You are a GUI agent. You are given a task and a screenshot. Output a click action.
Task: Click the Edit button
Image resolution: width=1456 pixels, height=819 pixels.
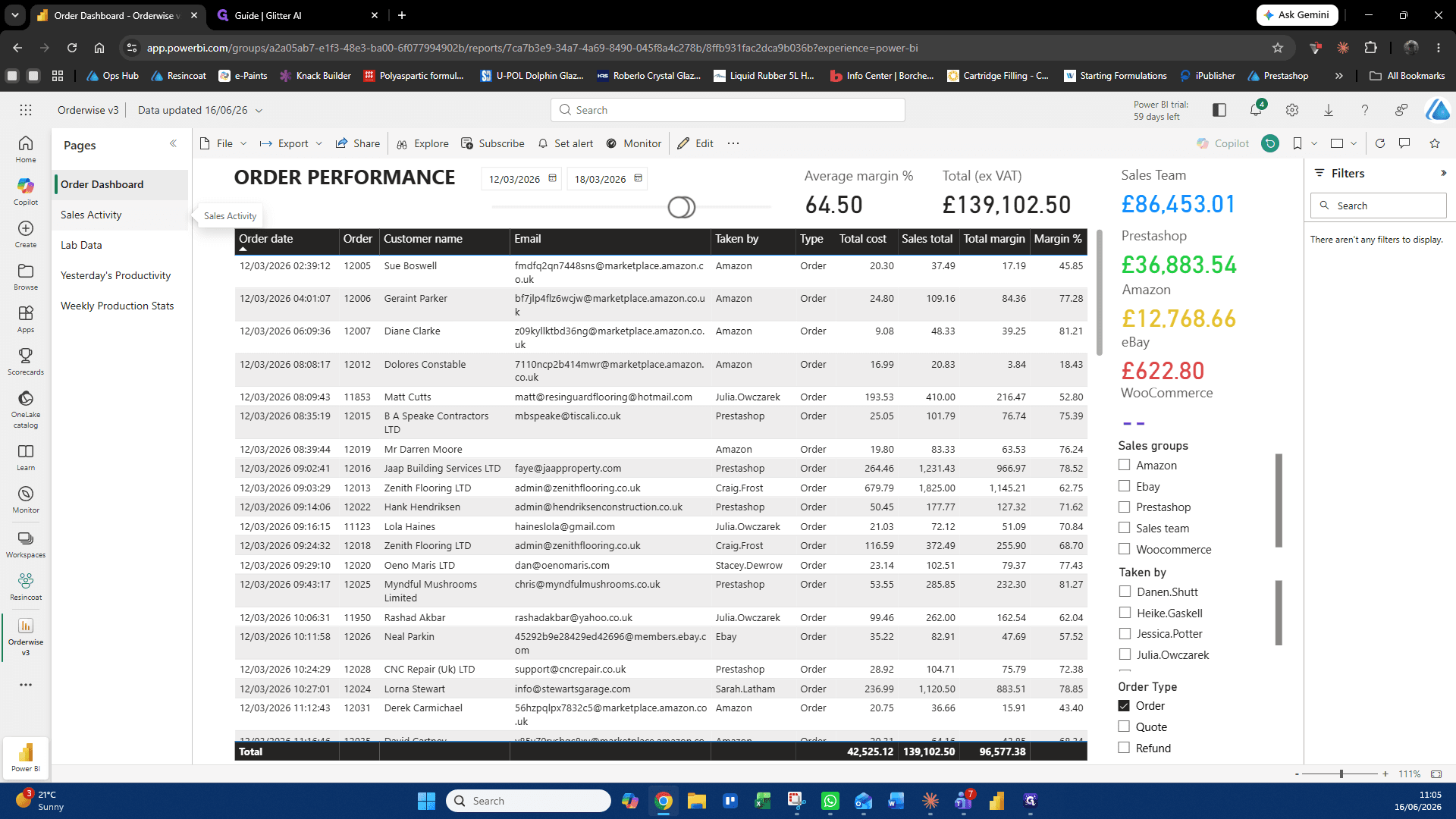[x=695, y=143]
